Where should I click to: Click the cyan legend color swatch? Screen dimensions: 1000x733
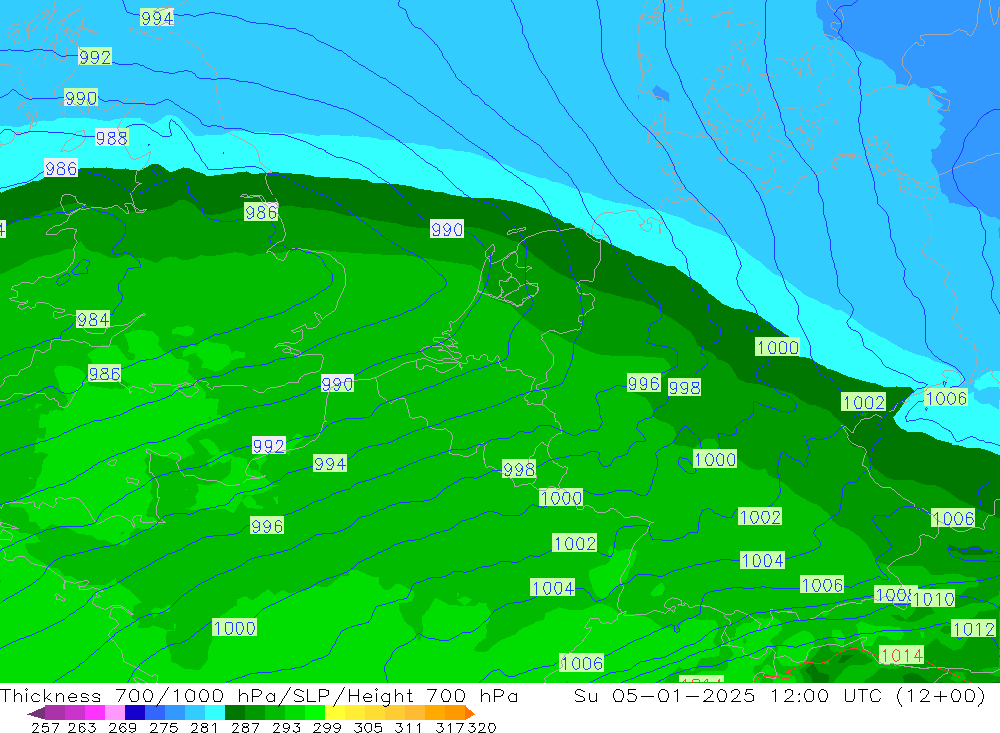click(x=215, y=713)
